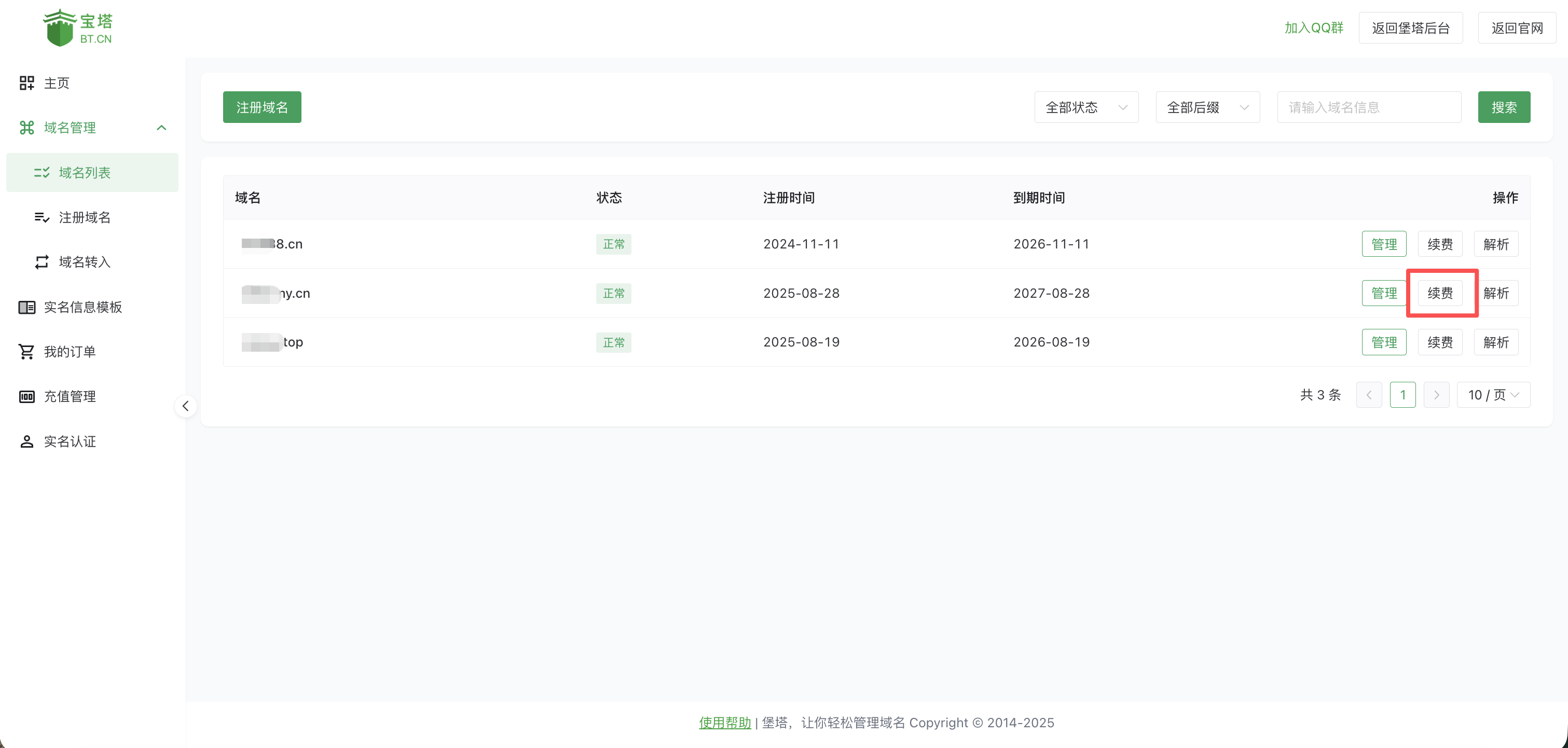This screenshot has width=1568, height=748.
Task: Collapse the 域名管理 menu chevron
Action: click(161, 128)
